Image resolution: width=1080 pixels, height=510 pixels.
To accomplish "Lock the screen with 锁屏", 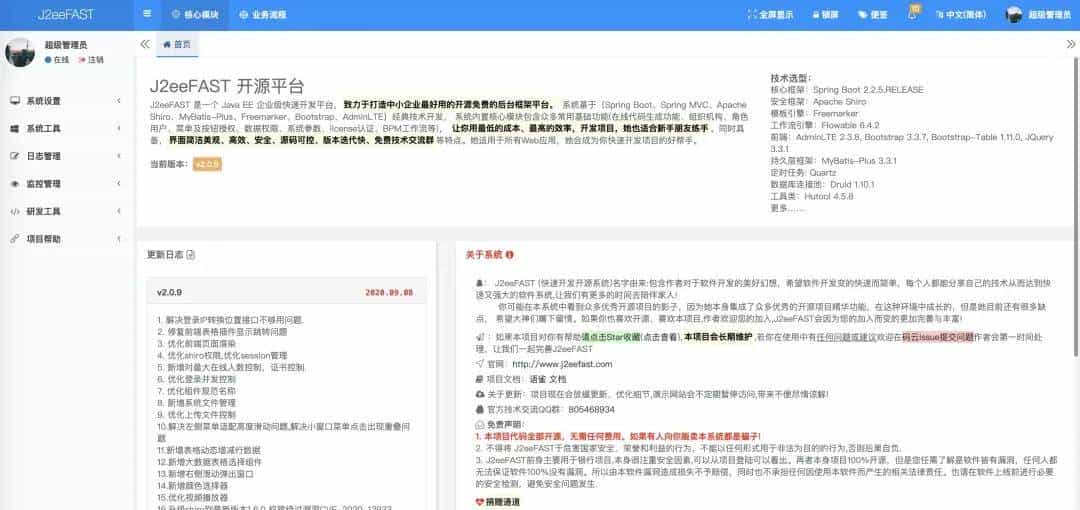I will pos(825,14).
